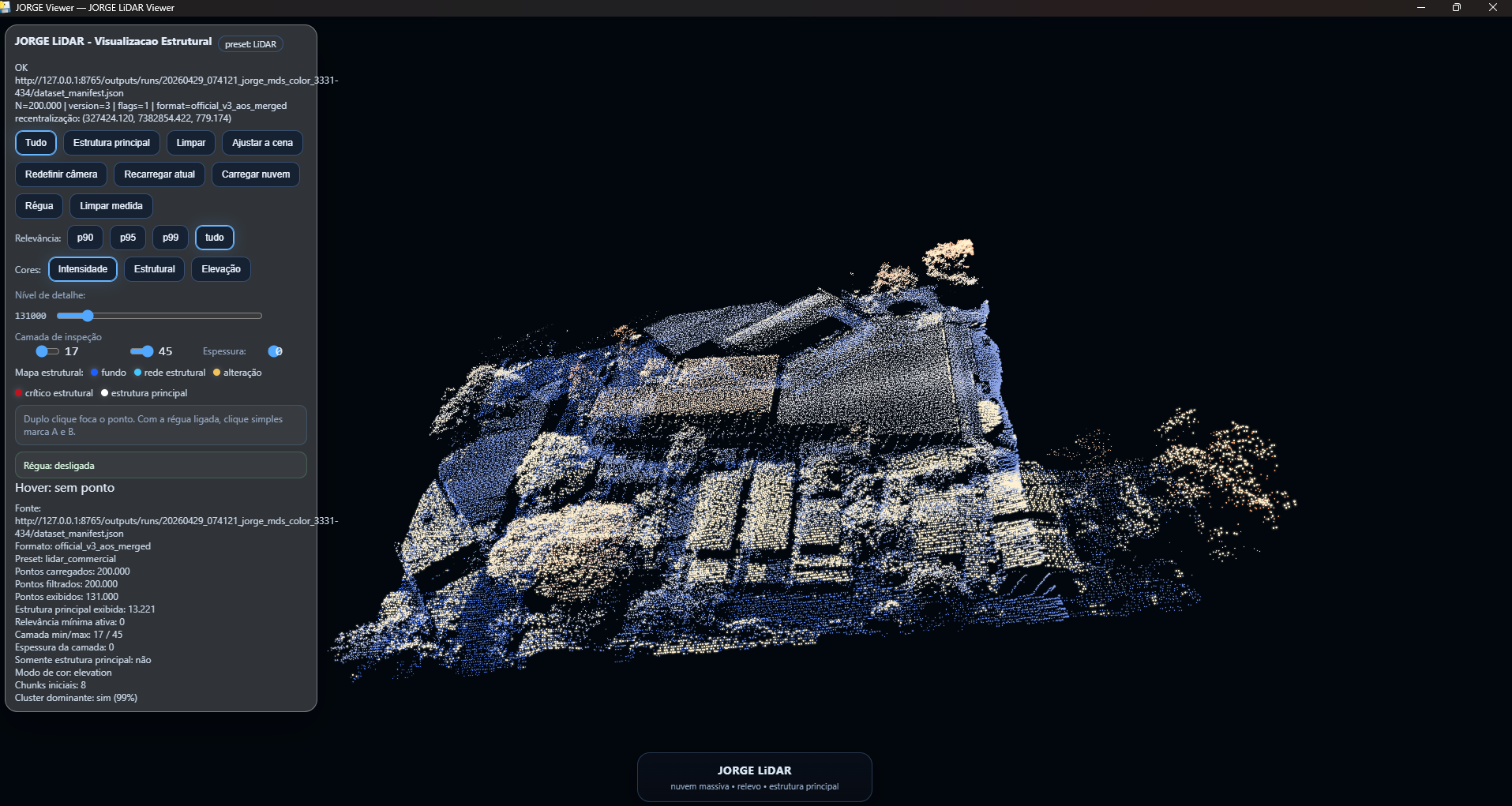Click the Preset: lidar_commercial line

point(66,559)
